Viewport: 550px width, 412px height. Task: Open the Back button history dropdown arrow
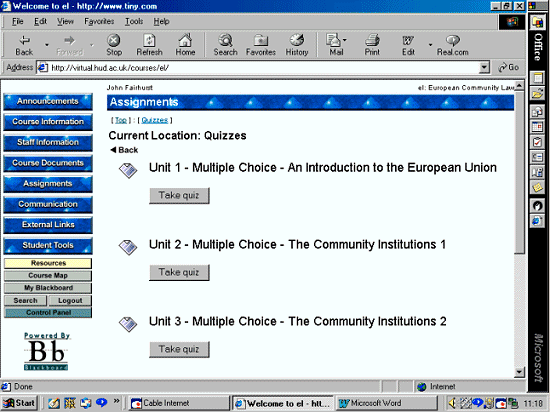click(47, 45)
